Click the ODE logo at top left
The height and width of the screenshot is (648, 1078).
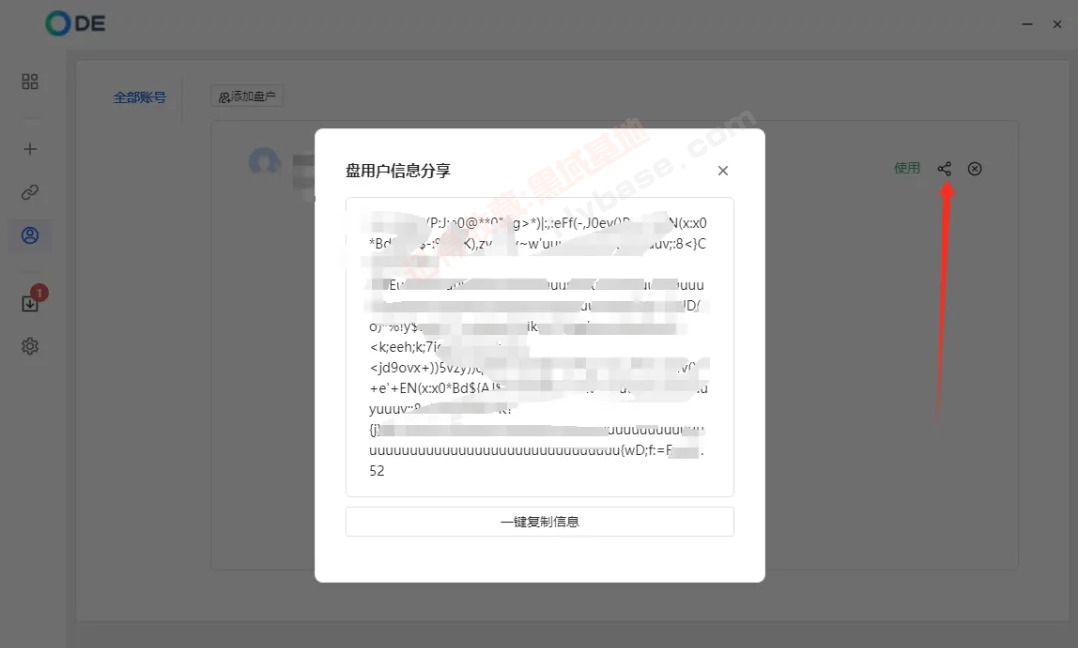tap(76, 23)
